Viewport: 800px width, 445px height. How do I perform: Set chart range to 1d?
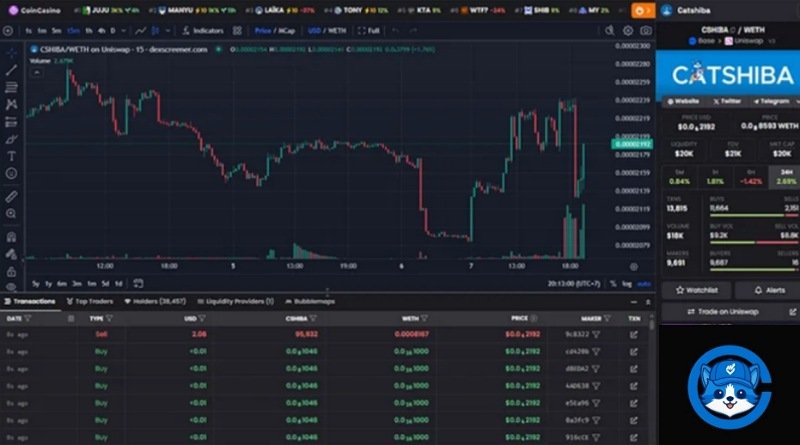118,283
